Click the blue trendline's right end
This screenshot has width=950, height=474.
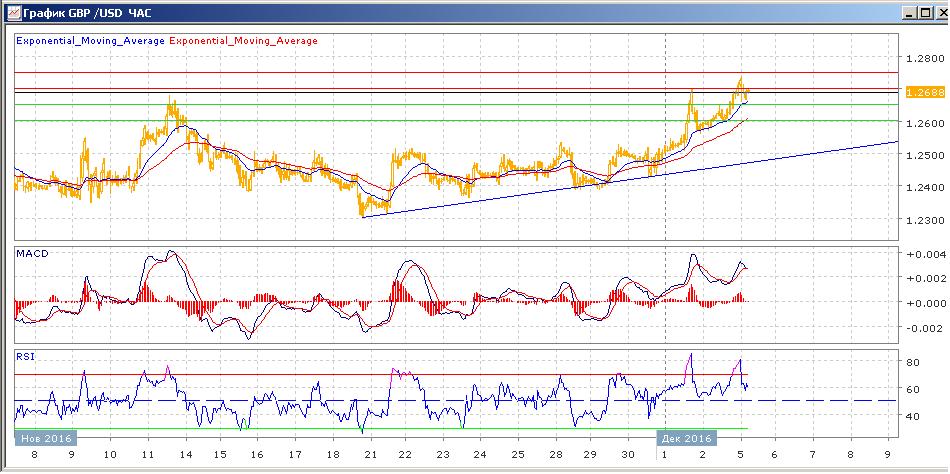pos(894,142)
